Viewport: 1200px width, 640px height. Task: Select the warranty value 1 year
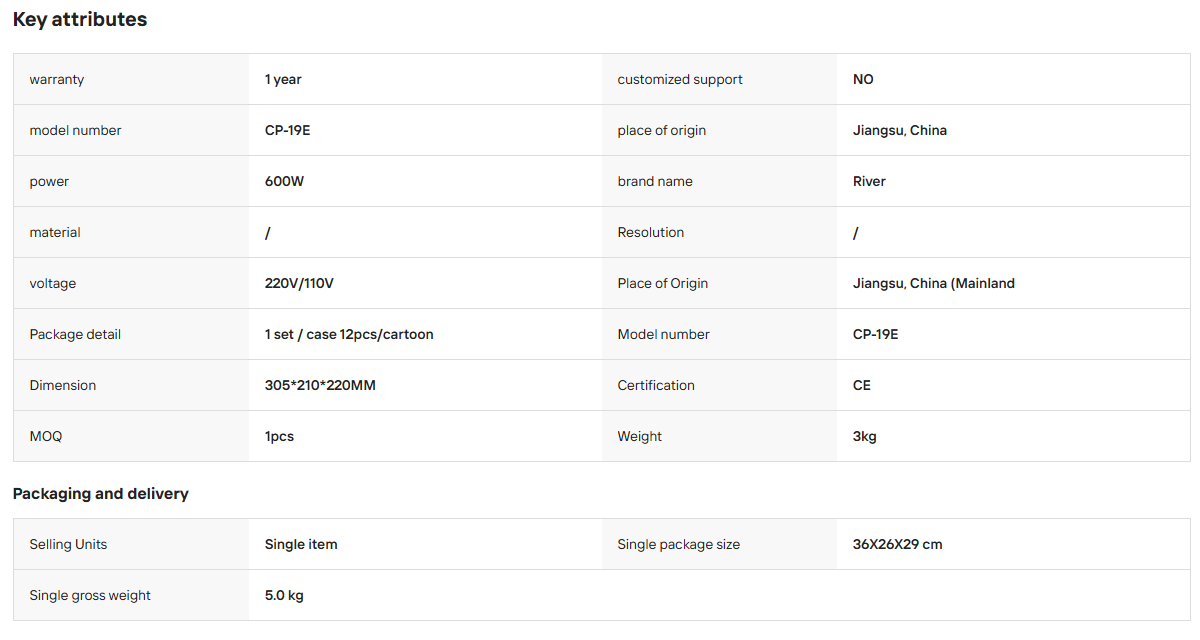(x=283, y=79)
